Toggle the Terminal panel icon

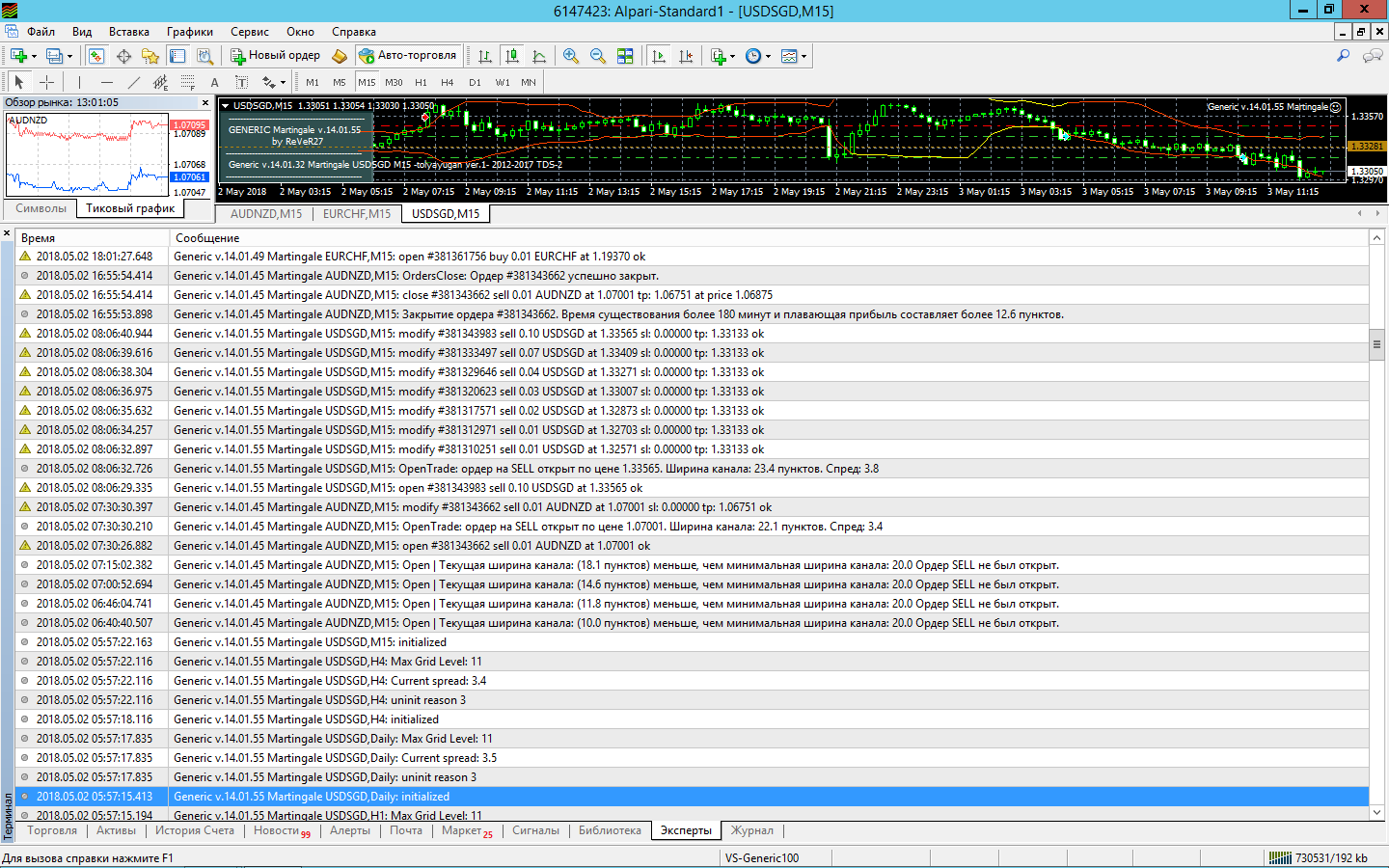pos(177,56)
